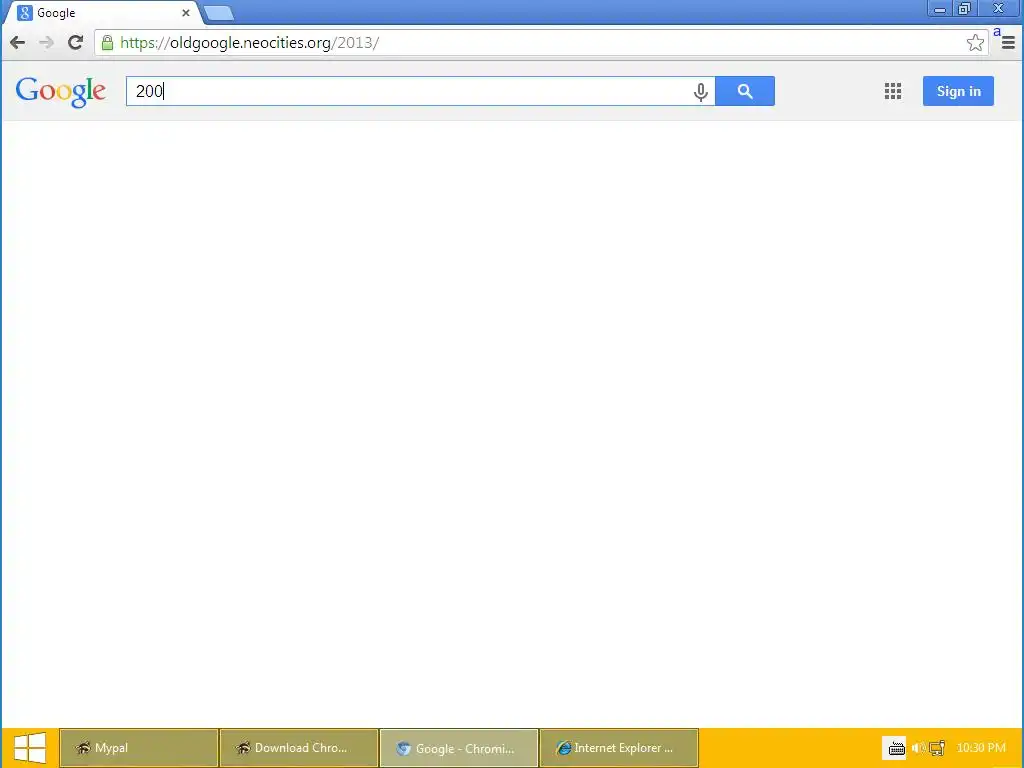Select the Google browser tab
The height and width of the screenshot is (768, 1024).
103,13
